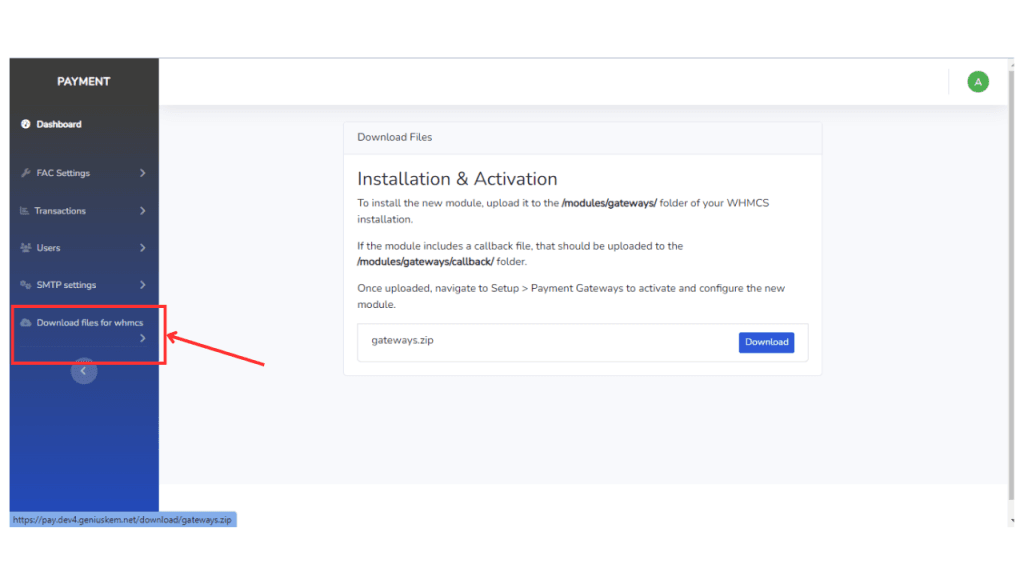This screenshot has height=576, width=1024.
Task: Click the PAYMENT brand title
Action: tap(84, 82)
